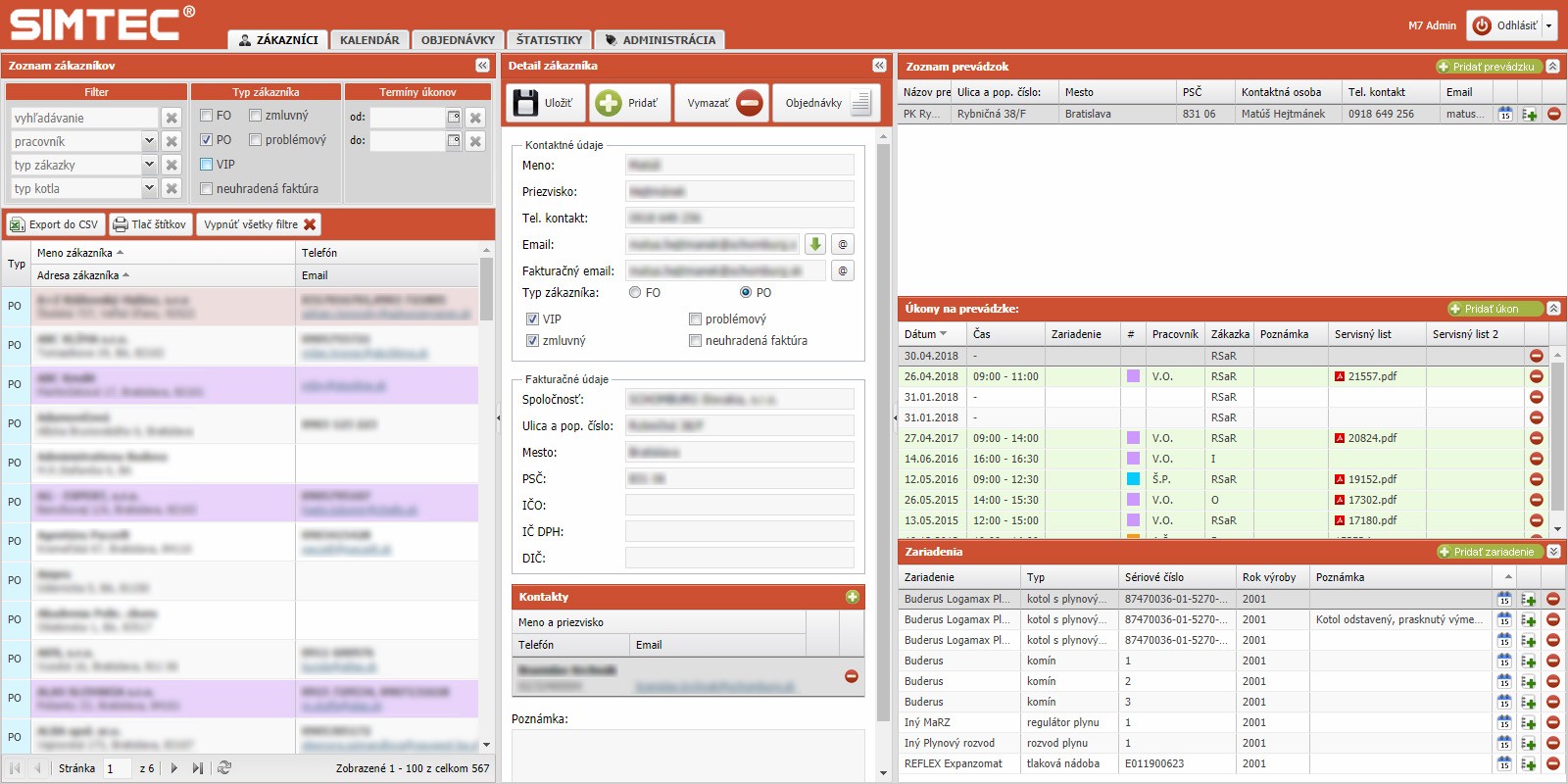The image size is (1568, 784).
Task: Click the Vymazať delete button
Action: [x=721, y=103]
